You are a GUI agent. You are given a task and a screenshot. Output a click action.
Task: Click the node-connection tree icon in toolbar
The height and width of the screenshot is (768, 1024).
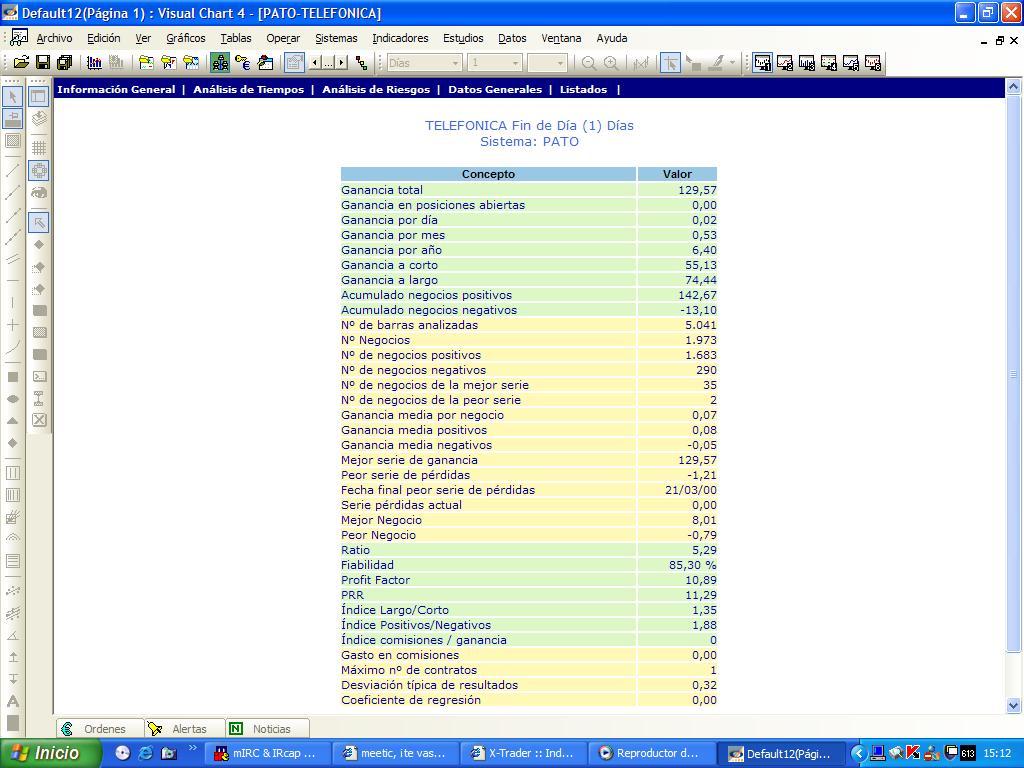(361, 63)
